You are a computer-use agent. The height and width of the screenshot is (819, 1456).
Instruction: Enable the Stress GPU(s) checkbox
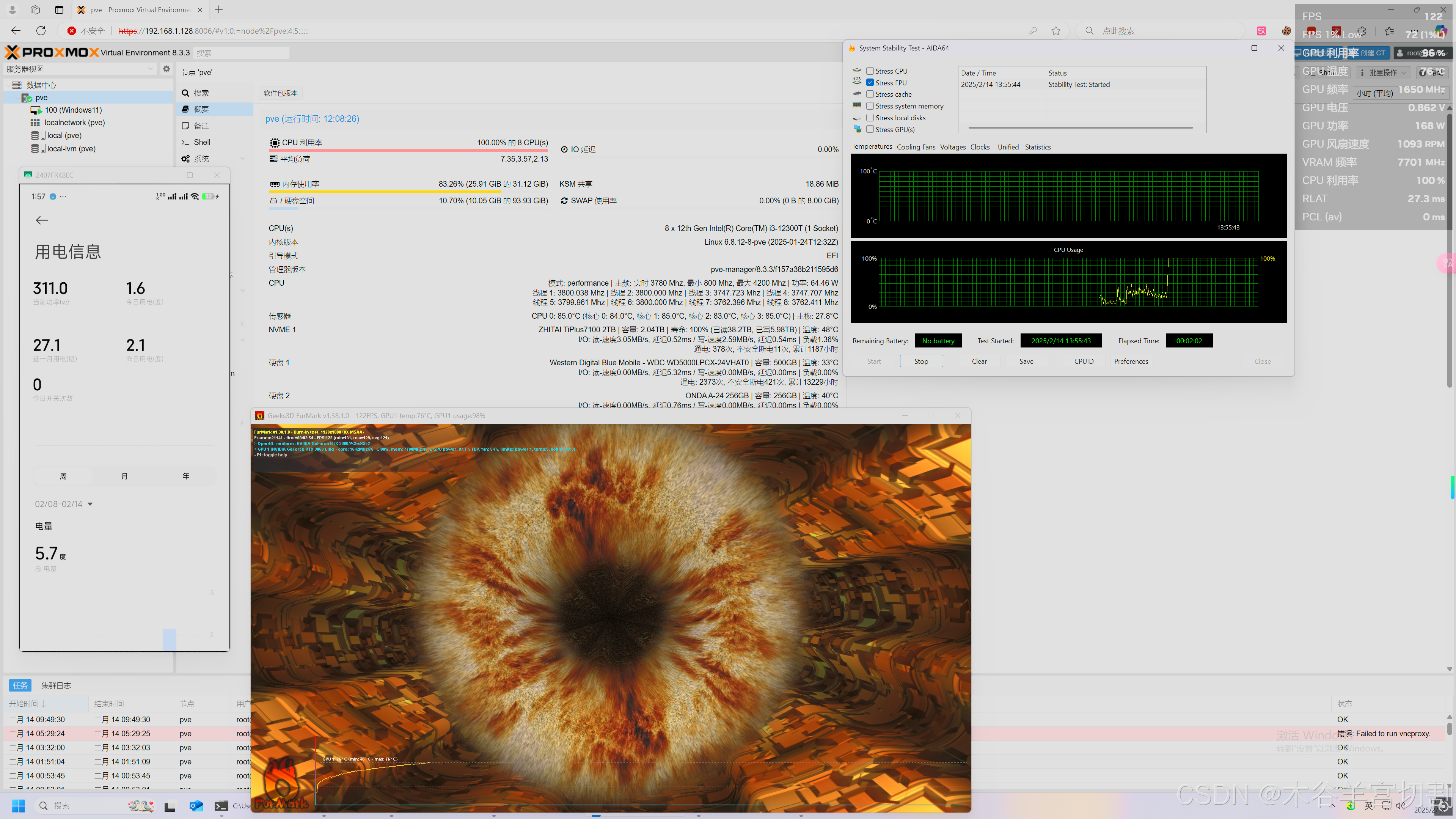pos(870,129)
